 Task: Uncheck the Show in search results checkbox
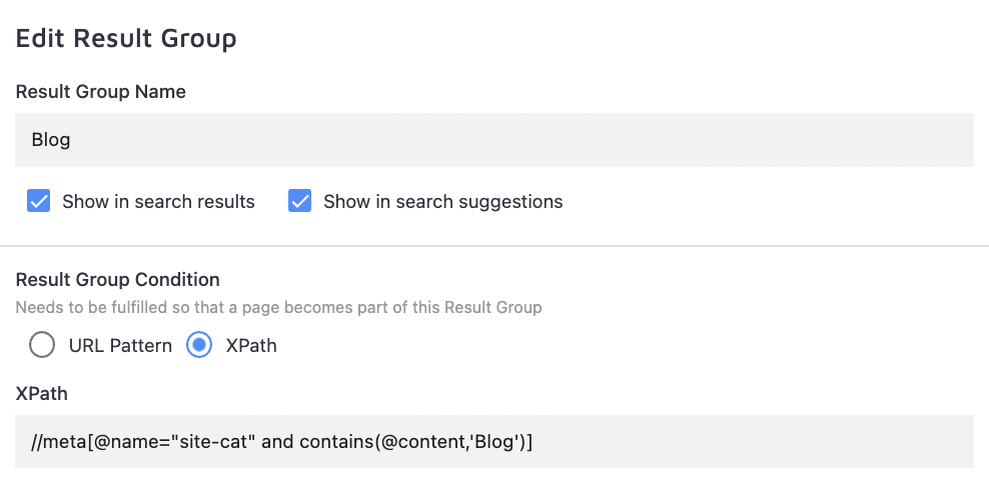39,201
